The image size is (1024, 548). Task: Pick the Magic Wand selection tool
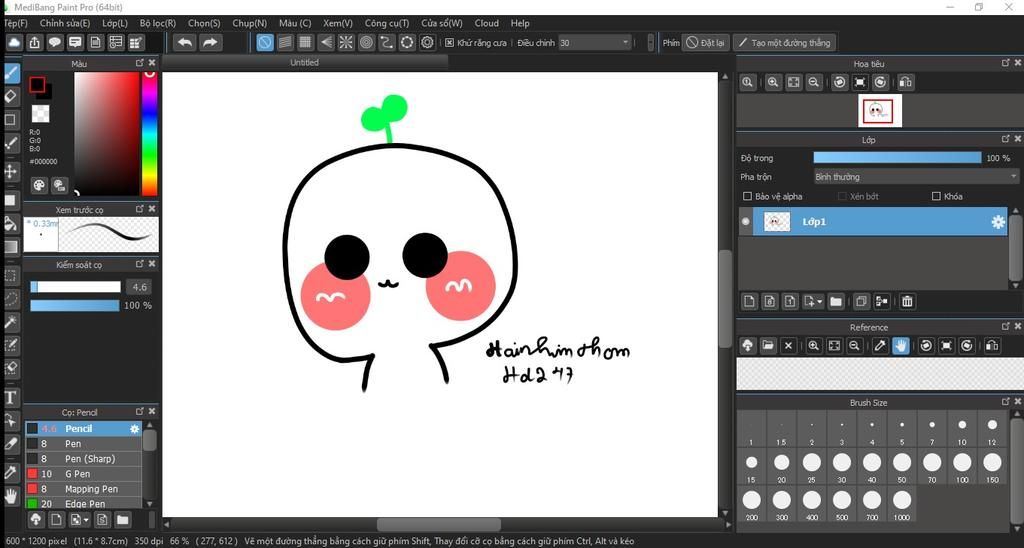(11, 322)
